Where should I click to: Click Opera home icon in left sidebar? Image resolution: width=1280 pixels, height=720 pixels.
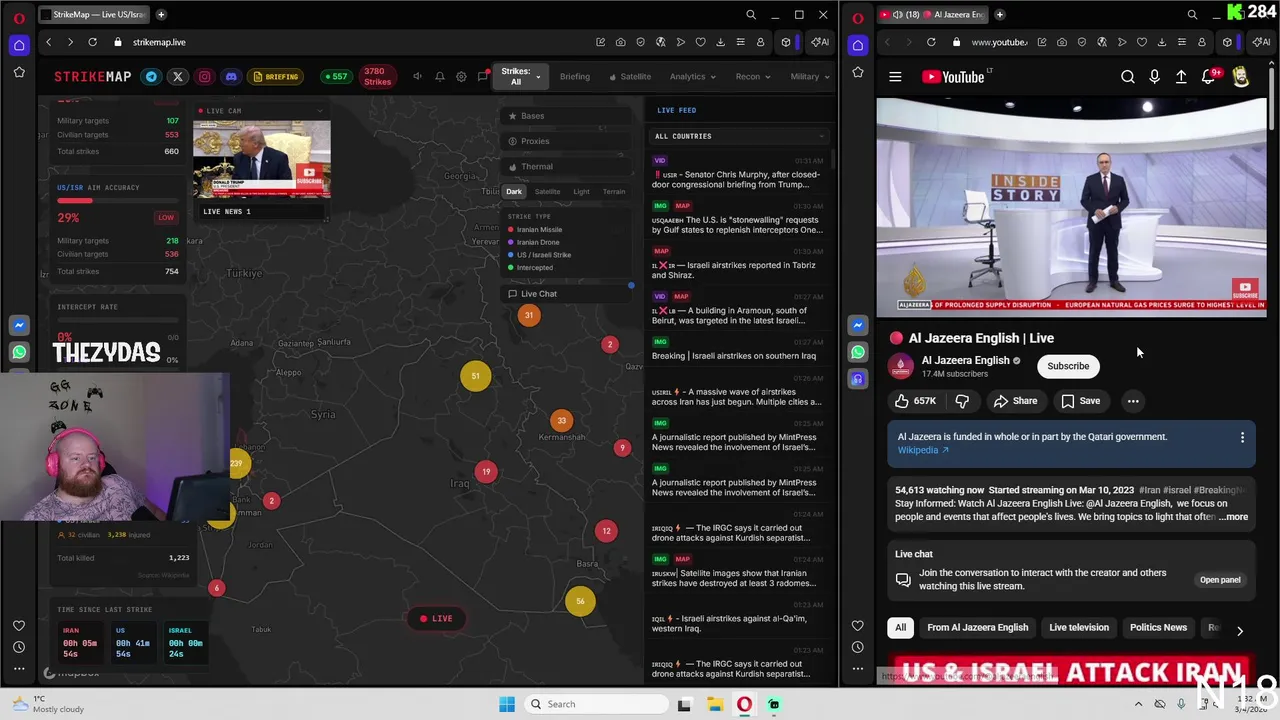19,45
